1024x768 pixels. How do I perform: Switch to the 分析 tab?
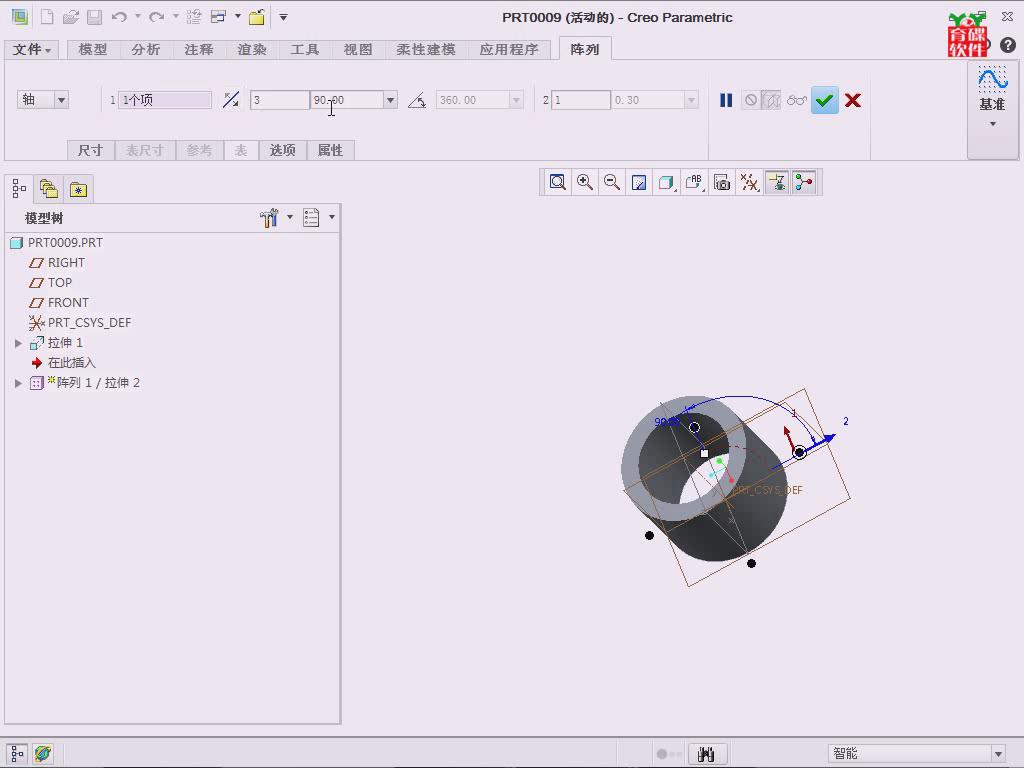point(146,50)
